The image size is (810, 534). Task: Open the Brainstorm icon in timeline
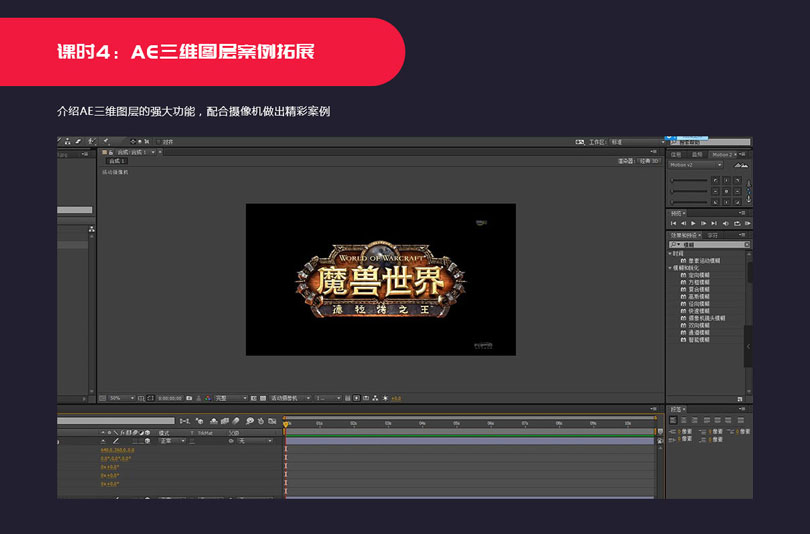(250, 421)
